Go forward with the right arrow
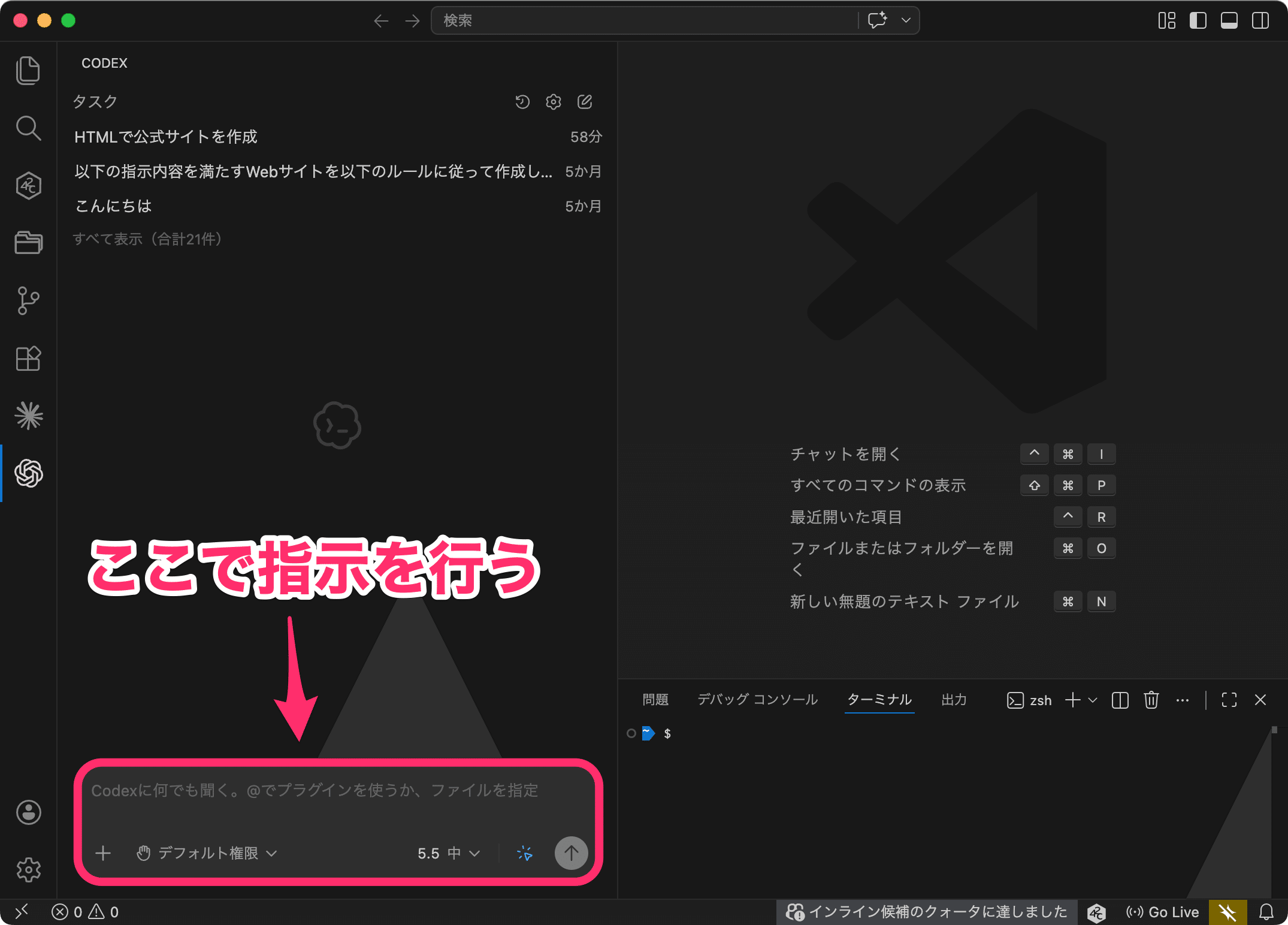 pyautogui.click(x=412, y=21)
